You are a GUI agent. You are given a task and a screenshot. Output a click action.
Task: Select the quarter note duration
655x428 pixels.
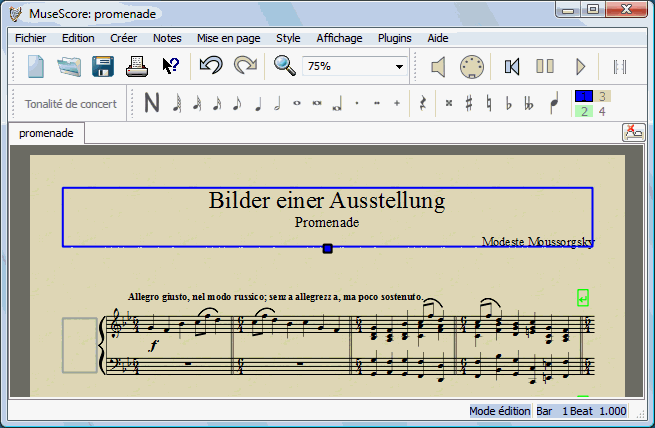click(x=258, y=103)
